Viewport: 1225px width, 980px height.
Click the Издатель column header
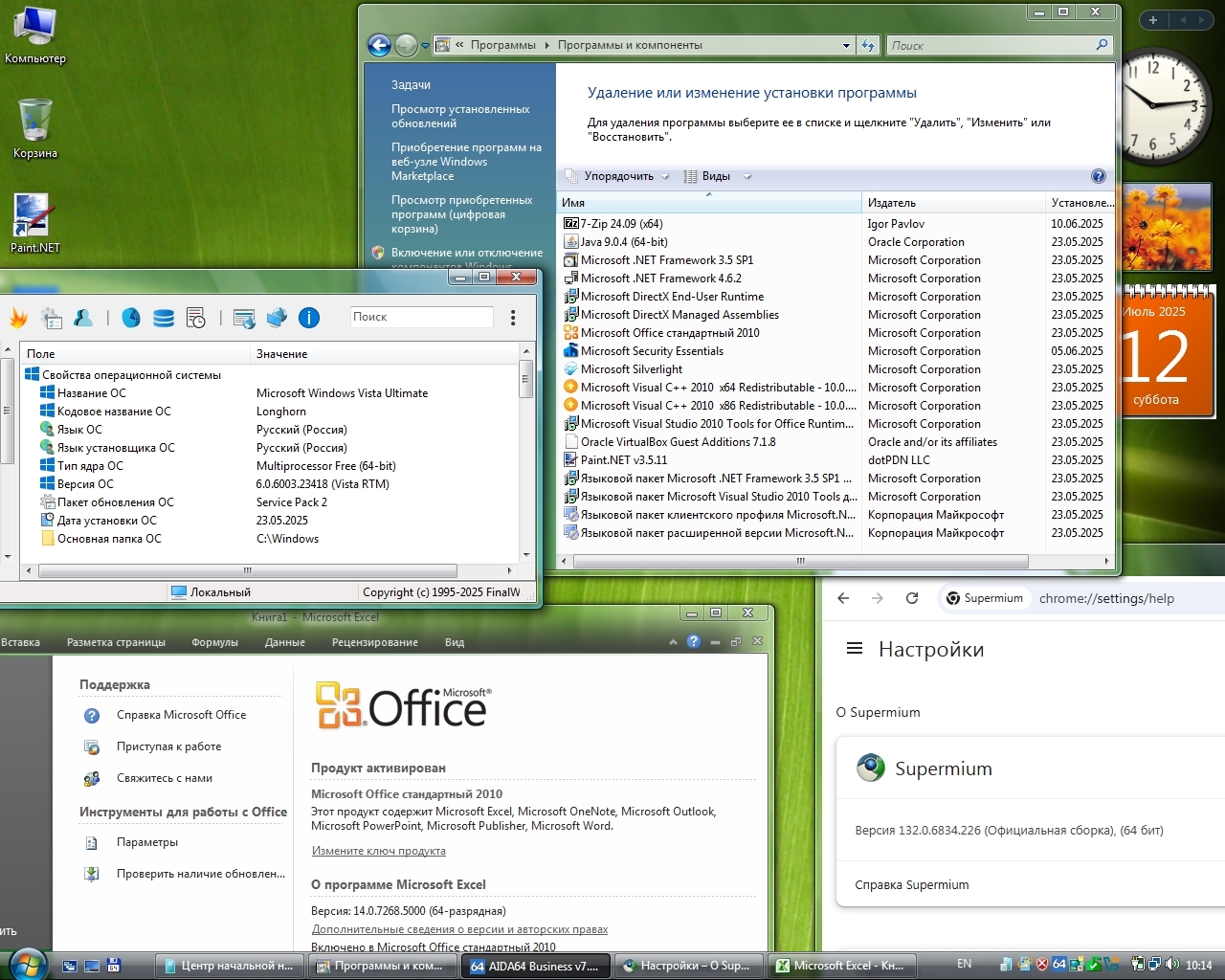click(953, 202)
